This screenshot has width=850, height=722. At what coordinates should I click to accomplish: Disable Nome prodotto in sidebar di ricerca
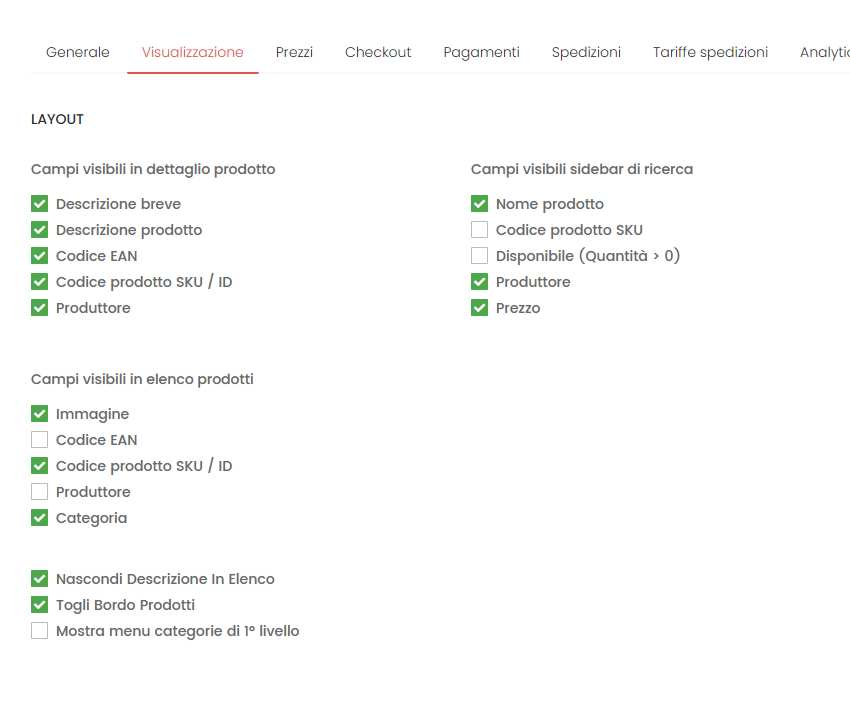pyautogui.click(x=479, y=203)
